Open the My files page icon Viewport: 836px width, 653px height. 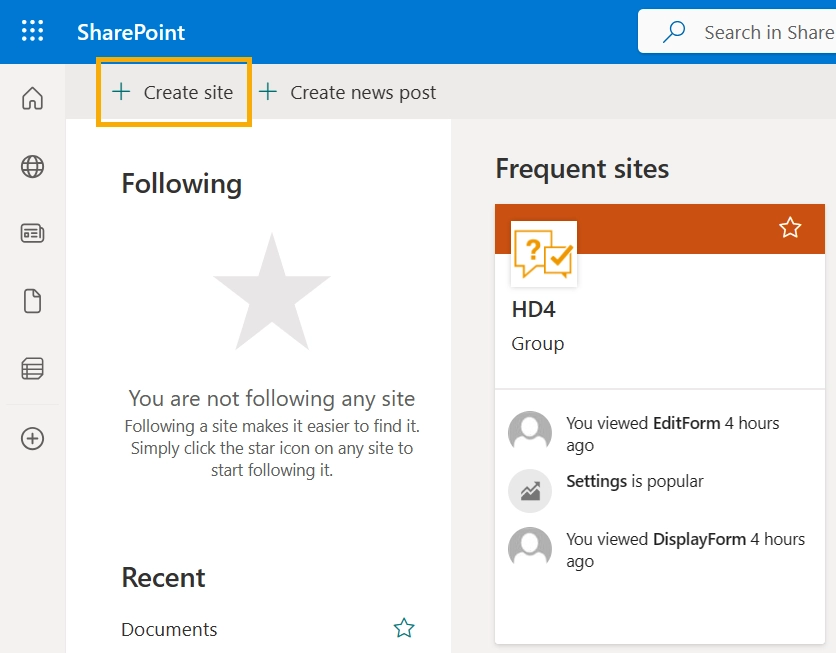[33, 301]
